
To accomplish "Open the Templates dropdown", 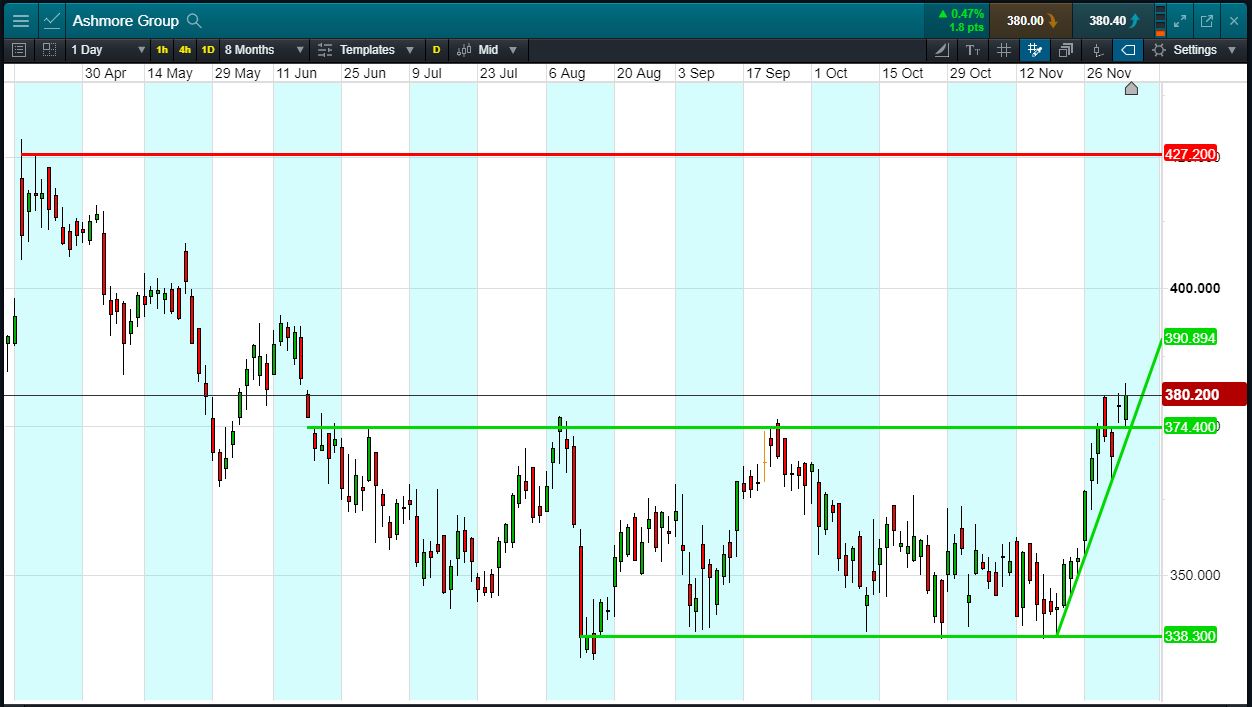I will [366, 50].
